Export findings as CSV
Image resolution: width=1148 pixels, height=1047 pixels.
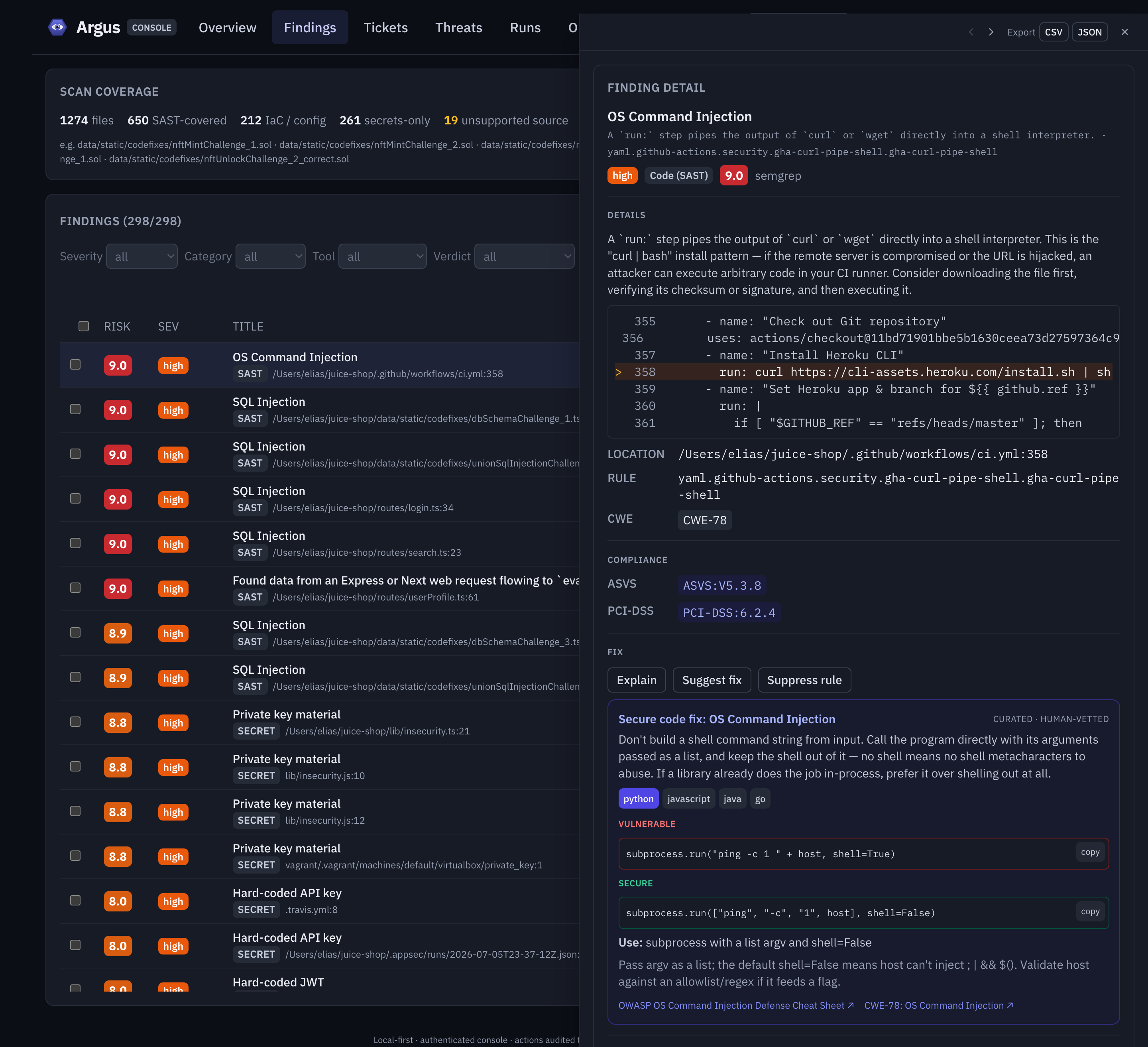[1054, 32]
